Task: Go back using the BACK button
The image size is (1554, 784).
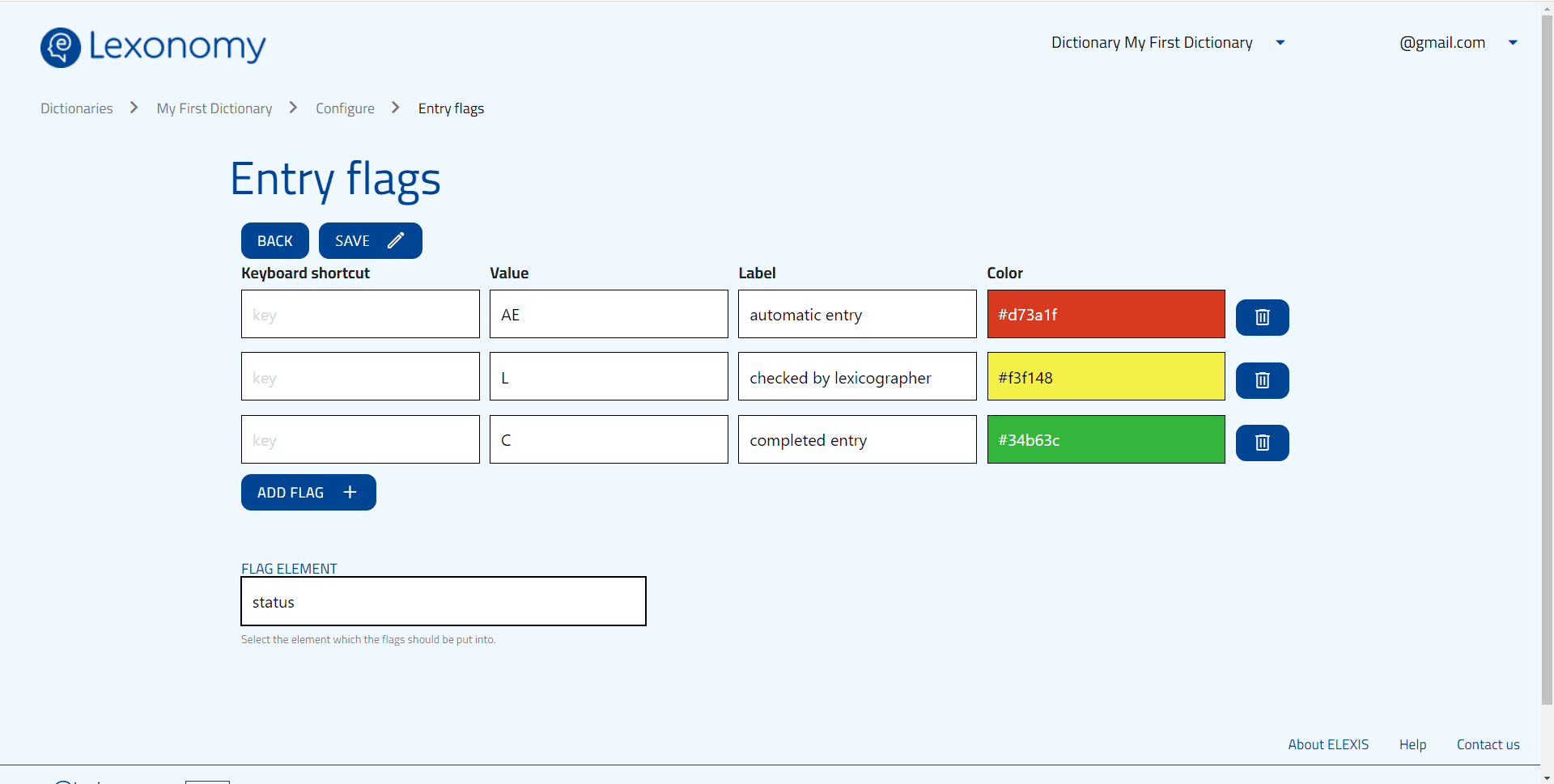Action: tap(274, 241)
